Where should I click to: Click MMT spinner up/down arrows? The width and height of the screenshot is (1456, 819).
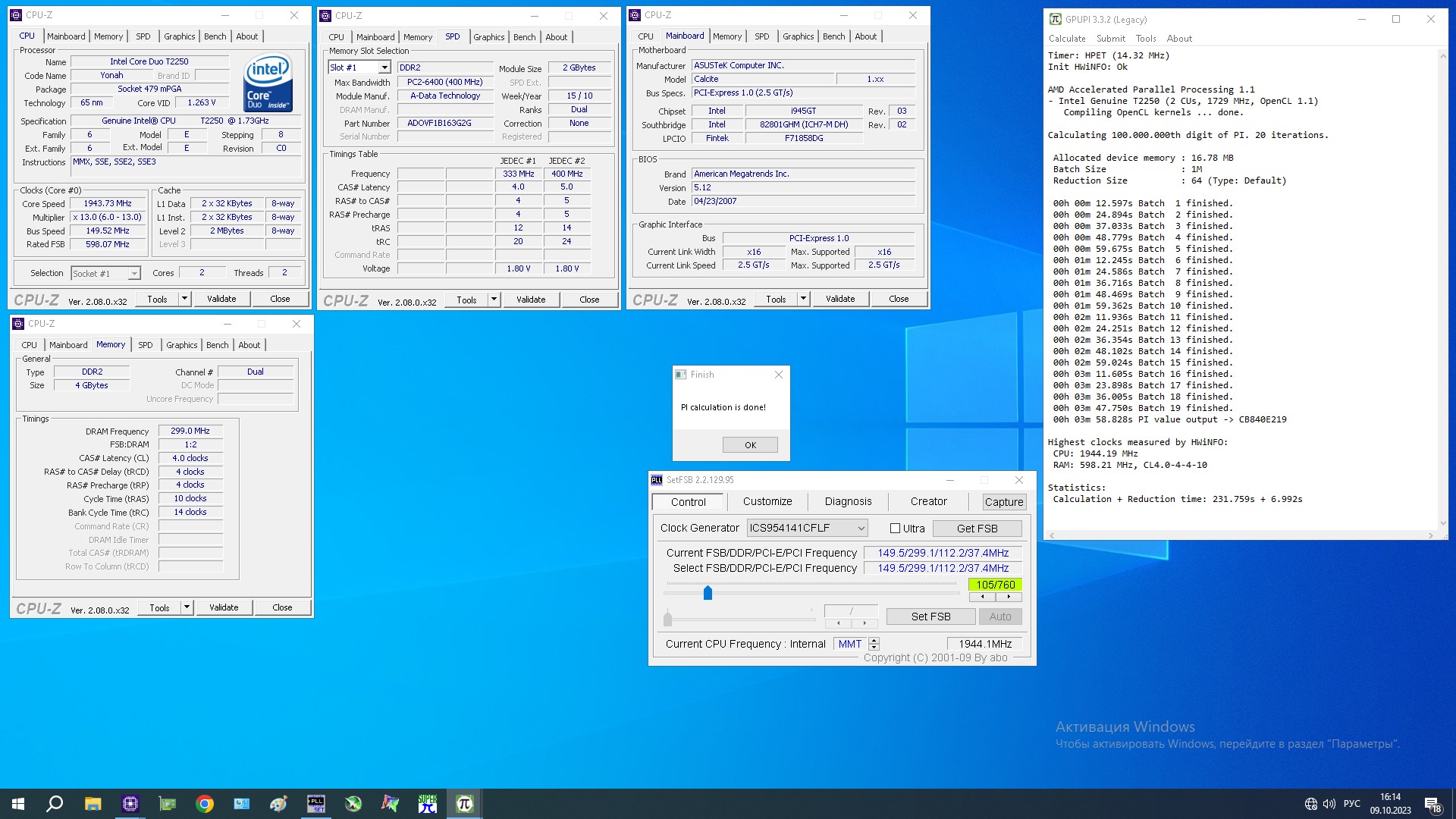coord(874,644)
